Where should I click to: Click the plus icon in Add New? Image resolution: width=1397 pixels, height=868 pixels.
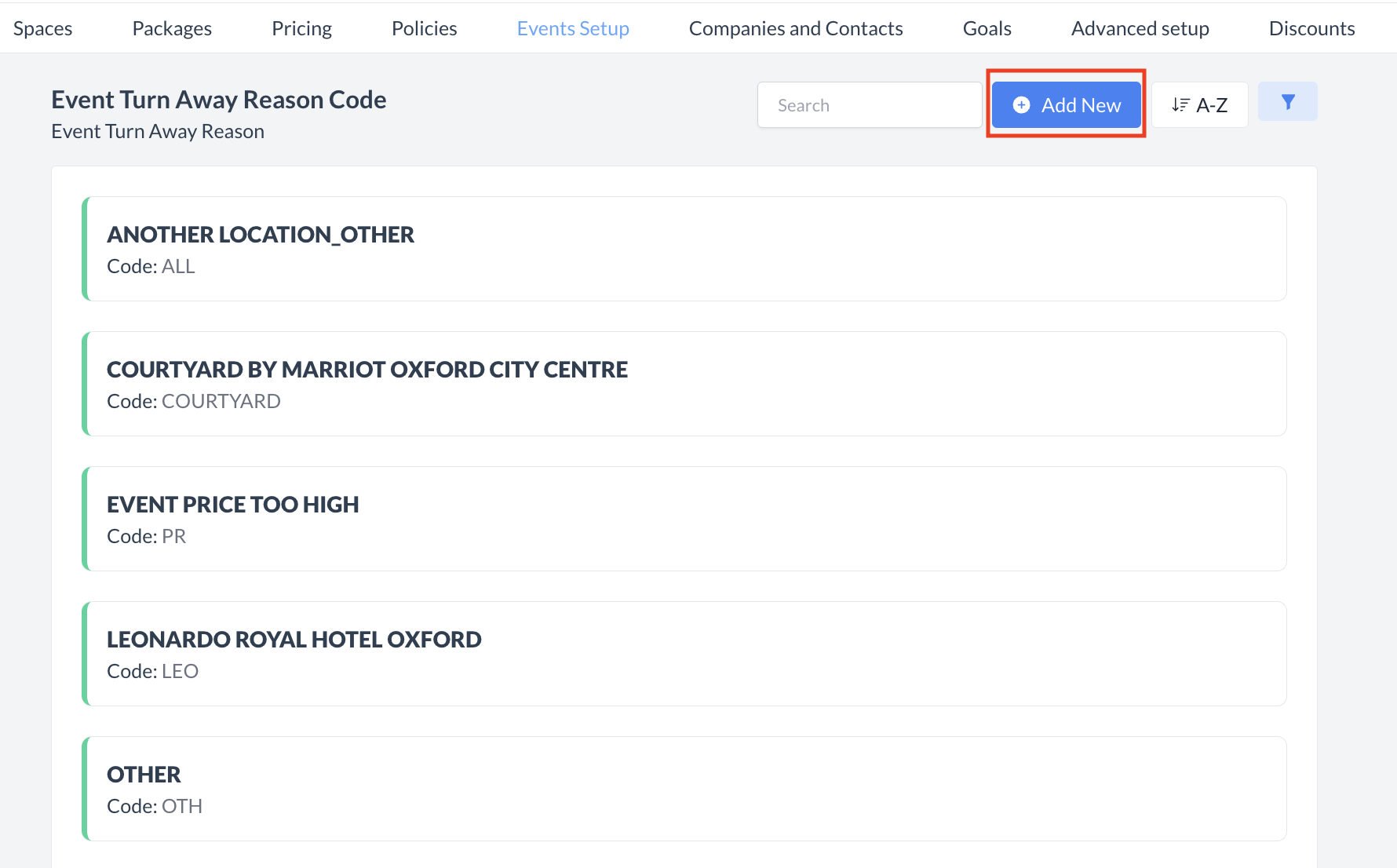1021,105
